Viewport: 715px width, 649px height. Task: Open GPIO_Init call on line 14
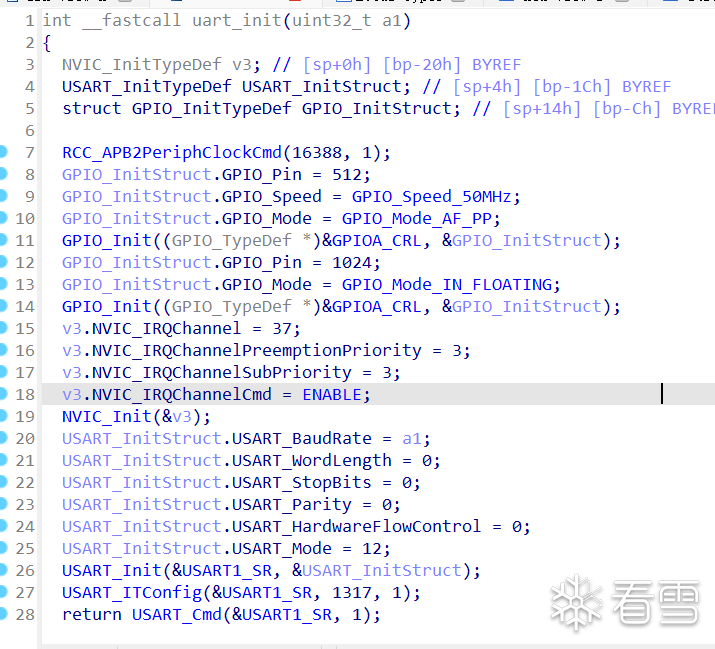click(x=107, y=307)
